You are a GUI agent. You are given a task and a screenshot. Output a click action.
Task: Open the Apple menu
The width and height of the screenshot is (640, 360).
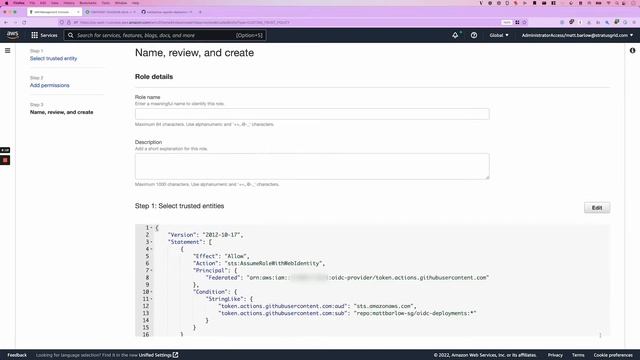[7, 3]
